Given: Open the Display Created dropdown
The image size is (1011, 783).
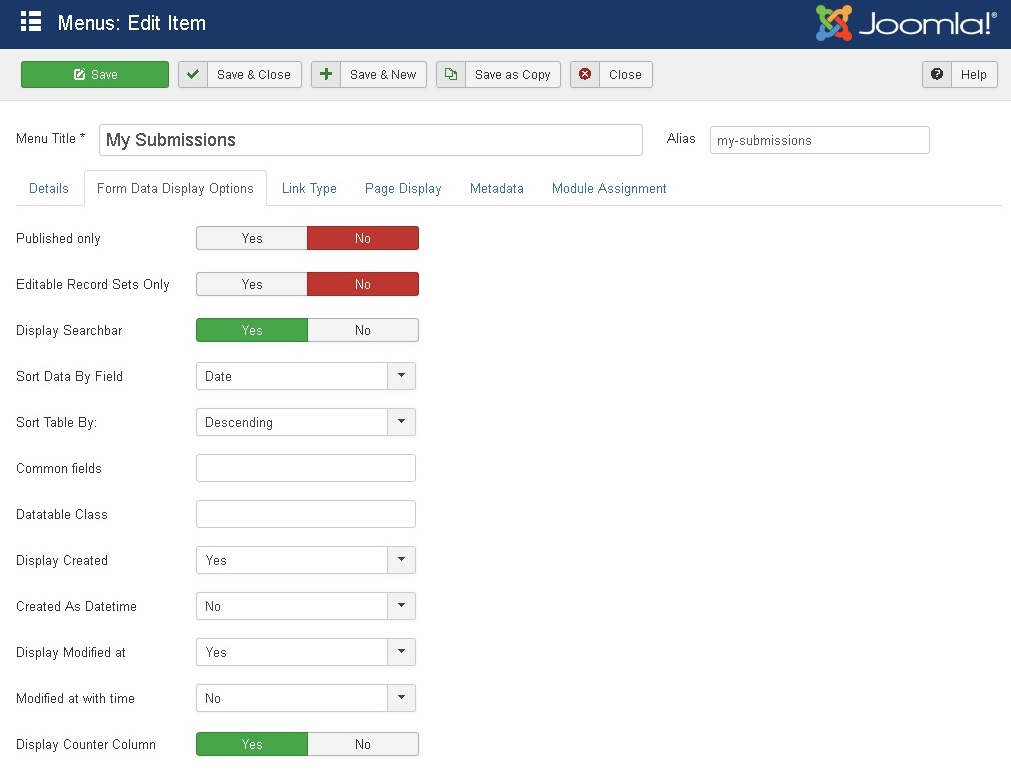Looking at the screenshot, I should 305,560.
